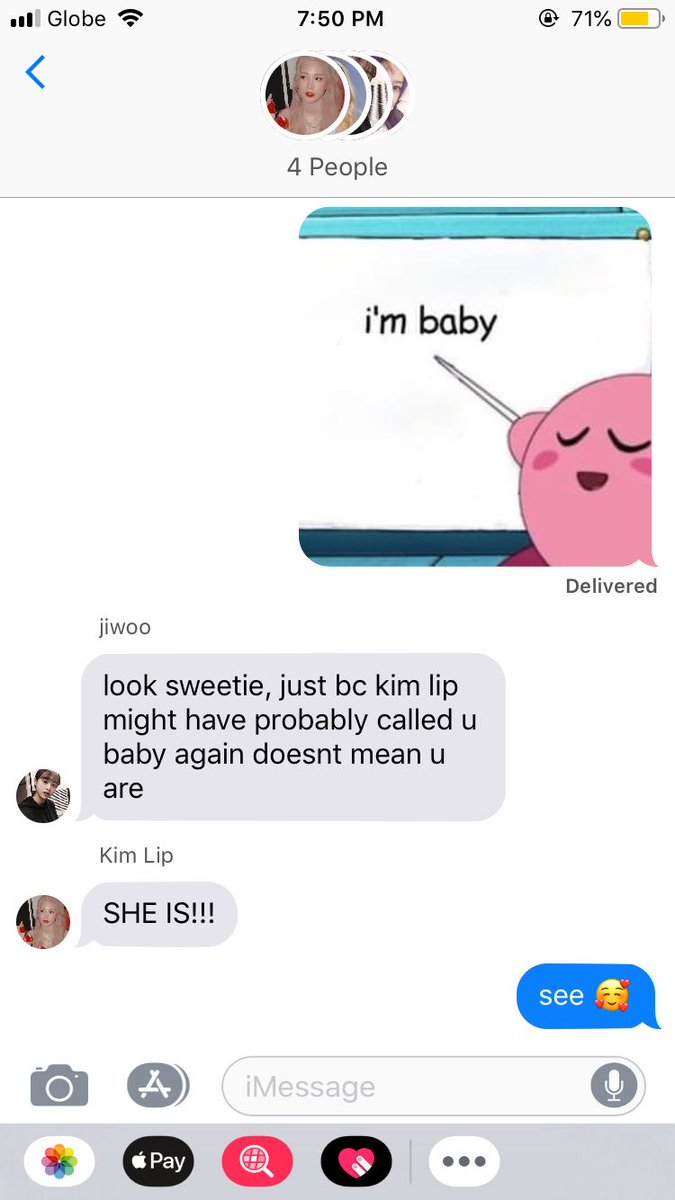Show more apps with the three dots
Viewport: 675px width, 1200px height.
tap(464, 1161)
